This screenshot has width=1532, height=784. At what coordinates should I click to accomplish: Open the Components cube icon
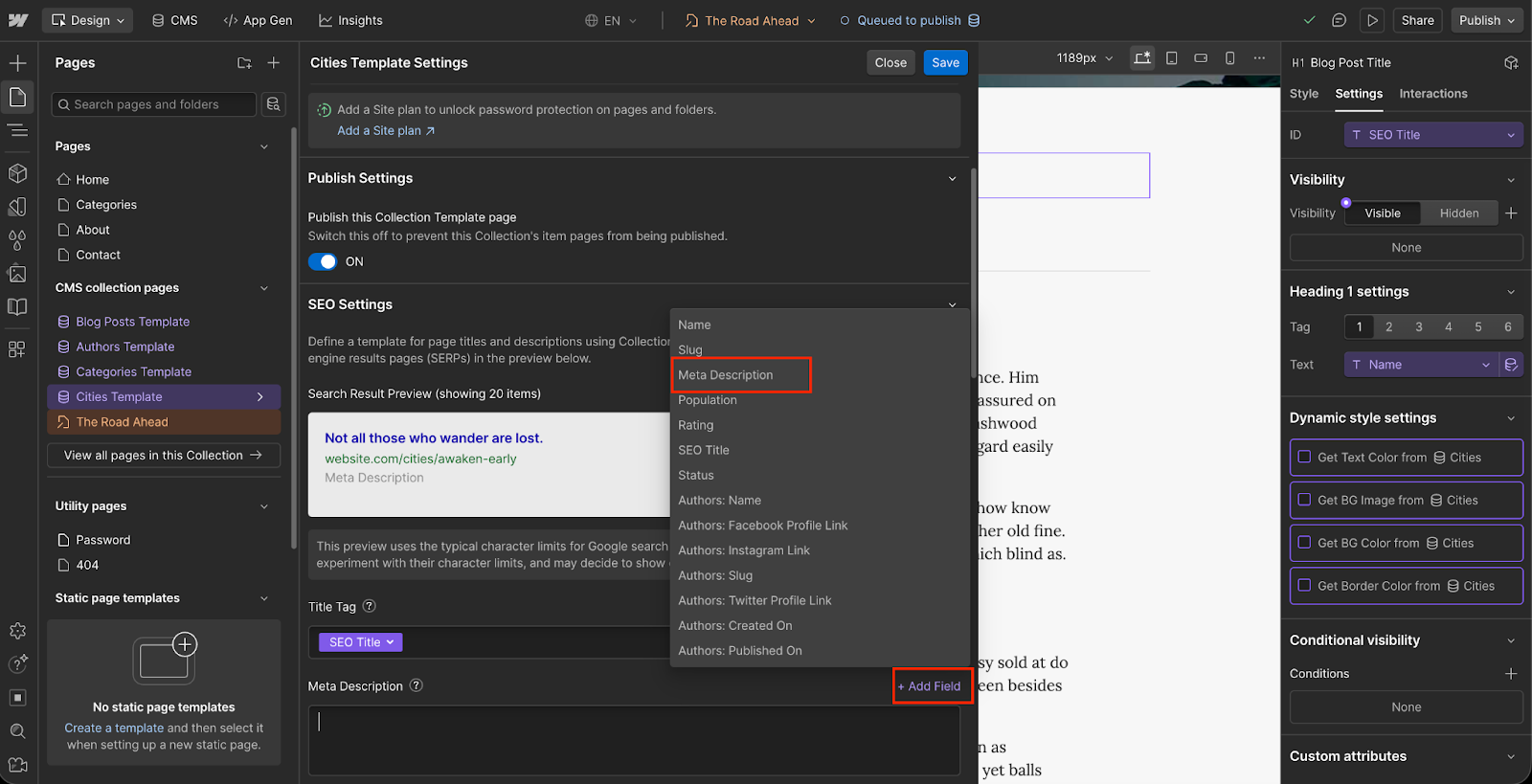click(x=17, y=173)
